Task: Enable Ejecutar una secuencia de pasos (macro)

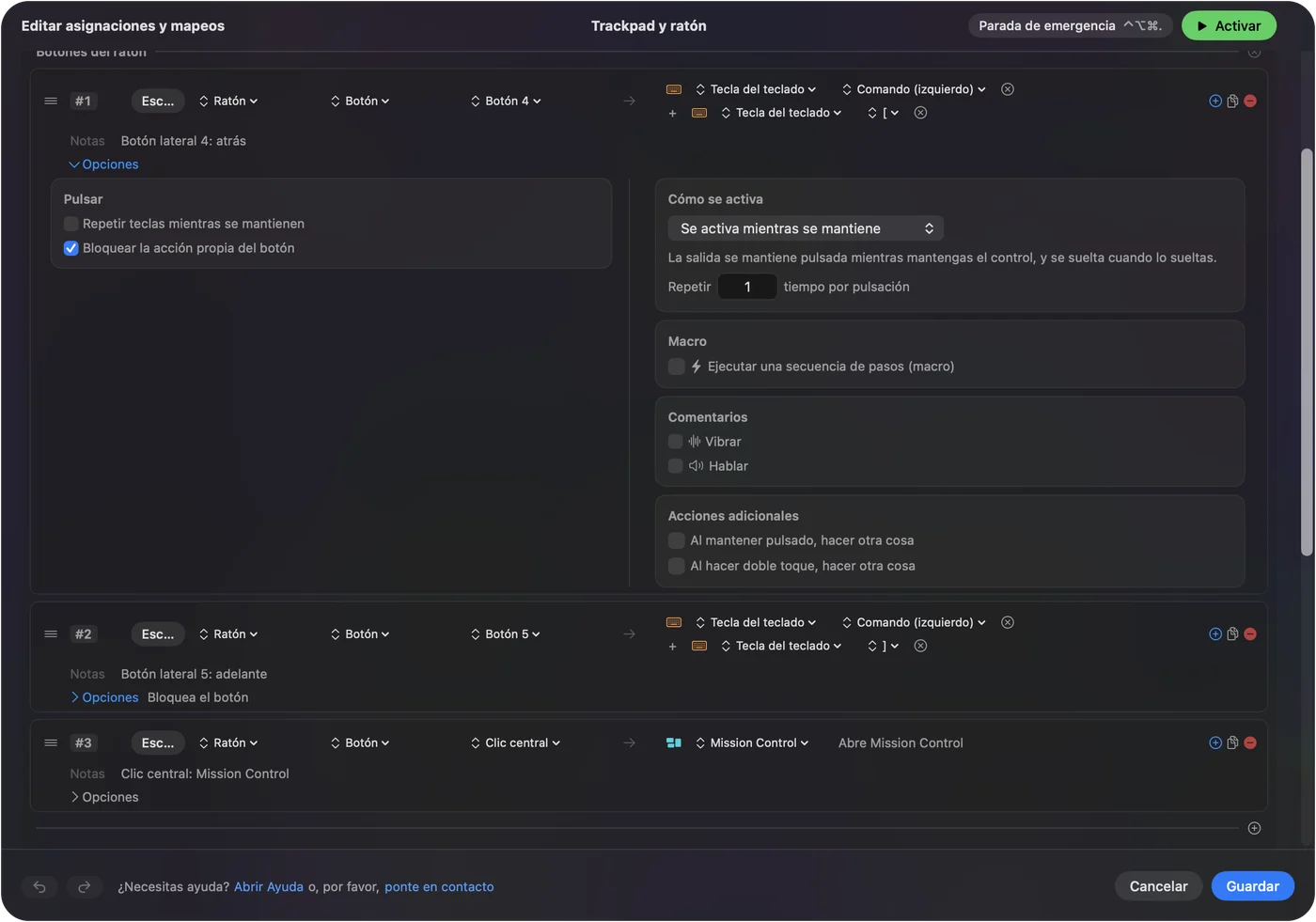Action: click(x=676, y=367)
